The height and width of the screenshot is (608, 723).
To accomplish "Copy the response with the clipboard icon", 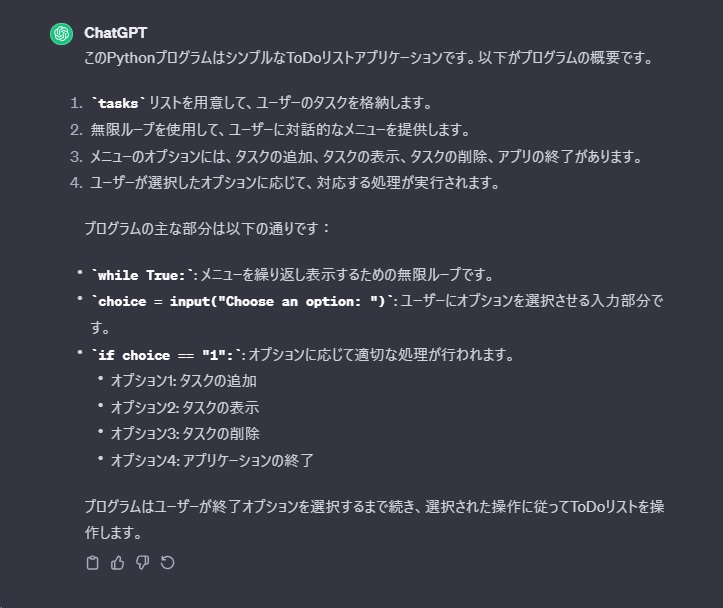I will [x=93, y=562].
